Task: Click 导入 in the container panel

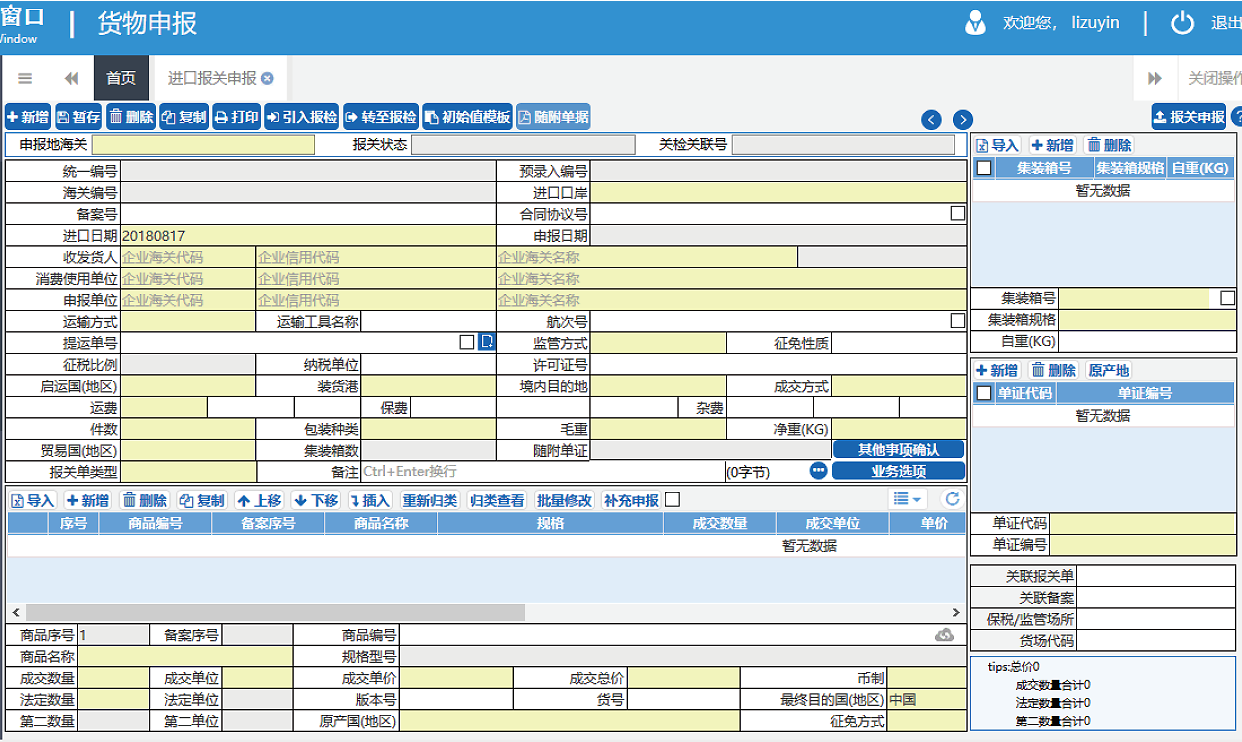Action: [x=998, y=145]
